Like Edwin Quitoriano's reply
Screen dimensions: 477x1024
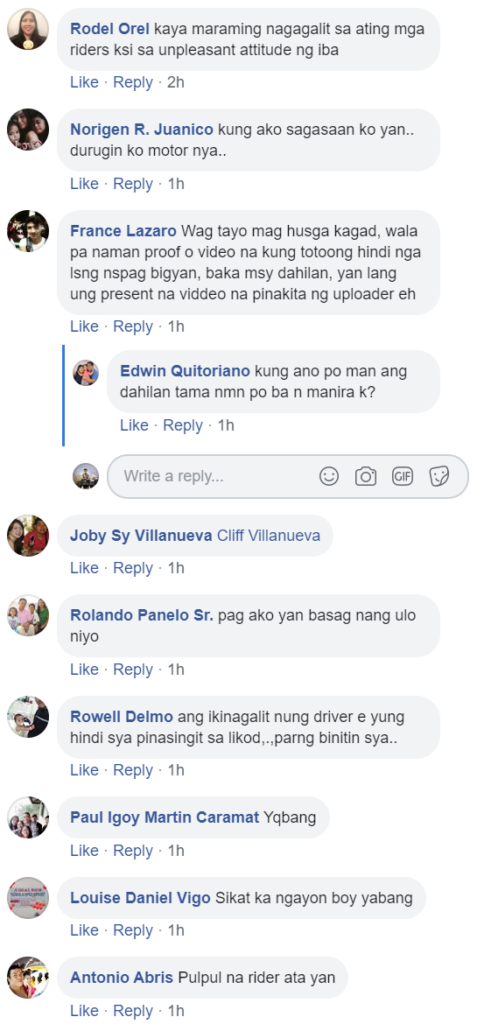(134, 425)
